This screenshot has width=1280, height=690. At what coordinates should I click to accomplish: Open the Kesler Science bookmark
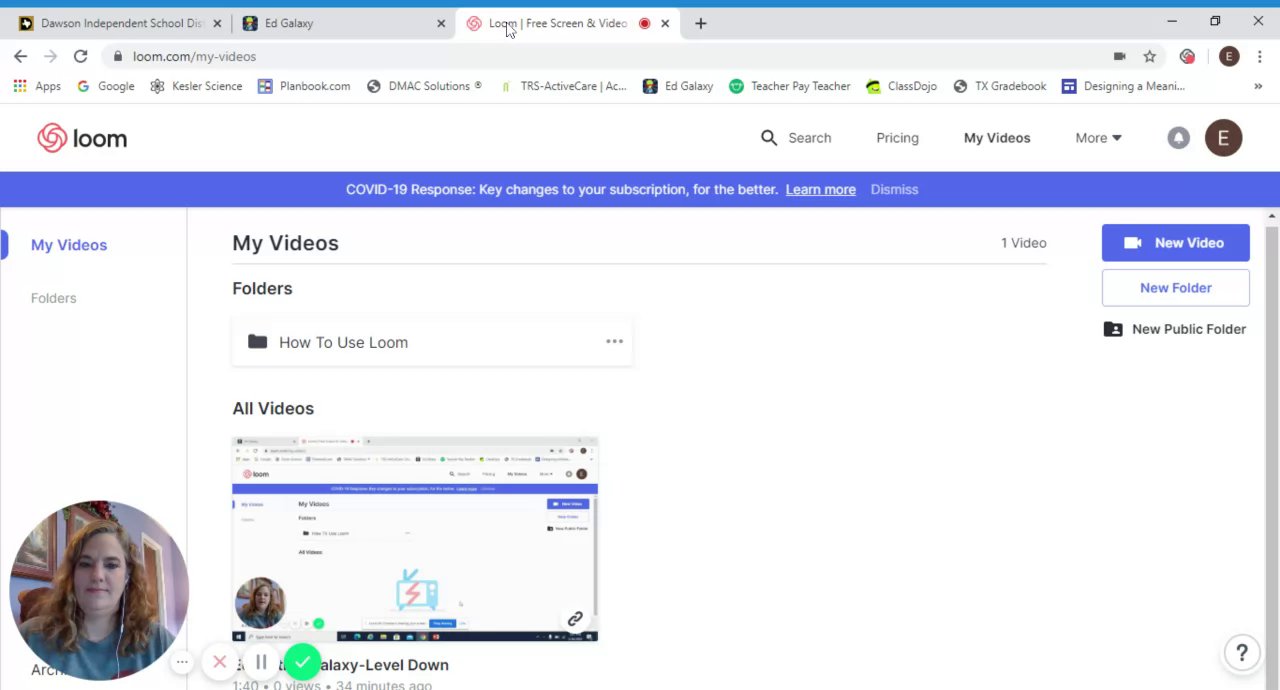pyautogui.click(x=196, y=86)
